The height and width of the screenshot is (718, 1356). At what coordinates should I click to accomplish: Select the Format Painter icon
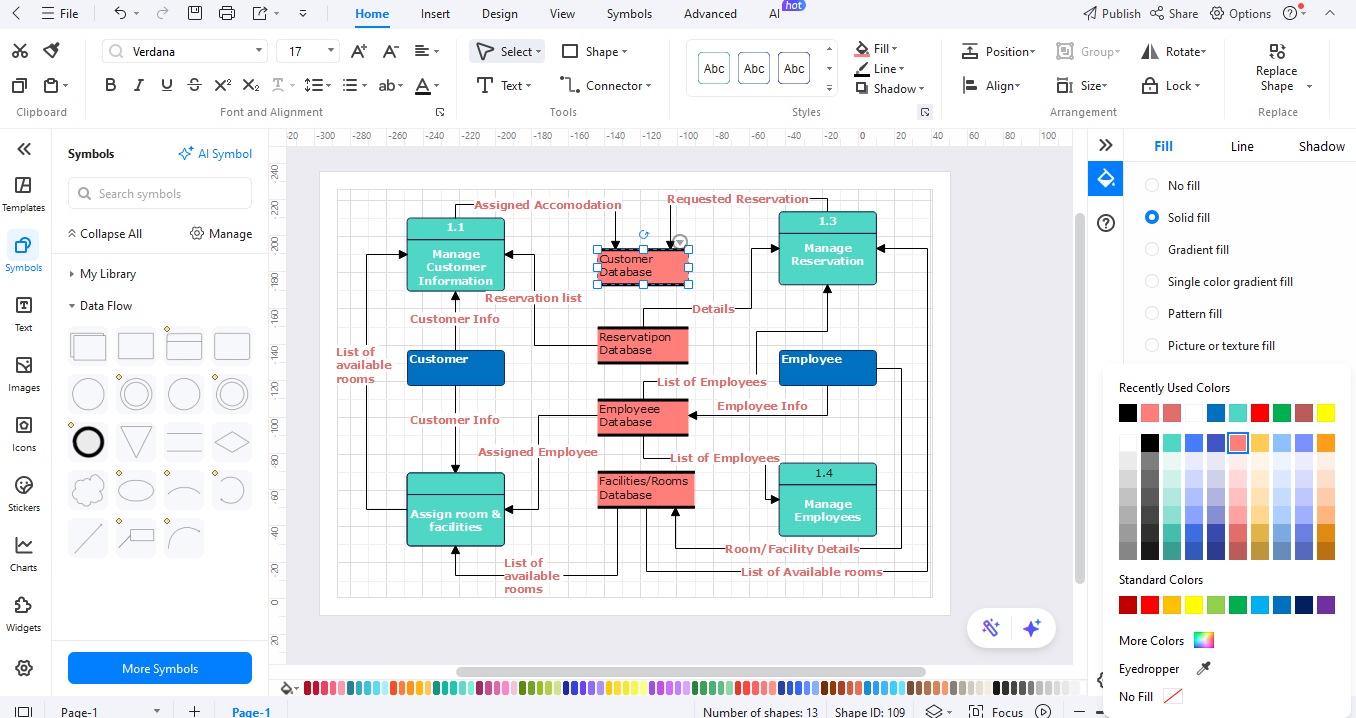pyautogui.click(x=52, y=51)
